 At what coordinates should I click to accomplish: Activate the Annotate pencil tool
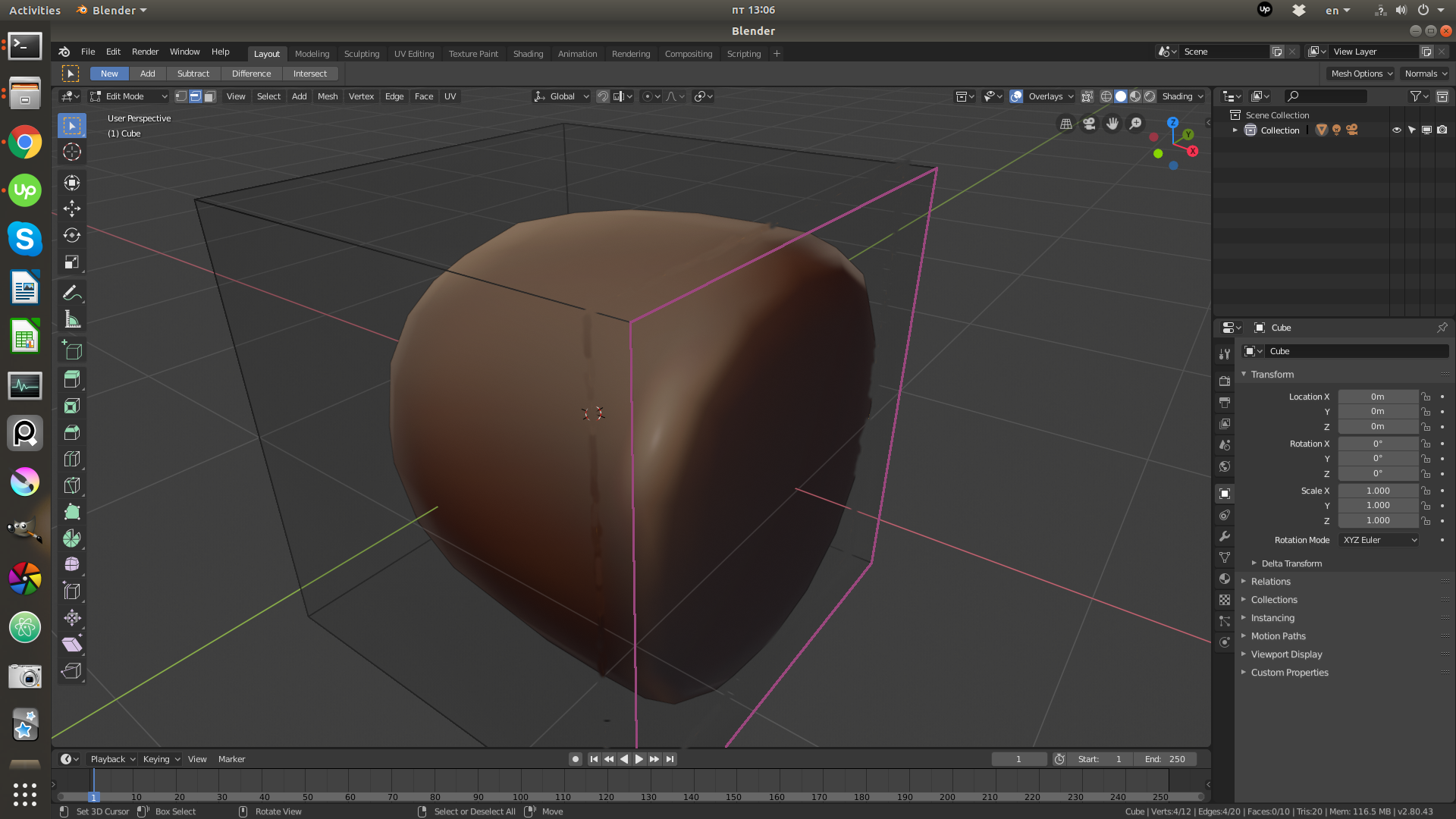pyautogui.click(x=72, y=293)
